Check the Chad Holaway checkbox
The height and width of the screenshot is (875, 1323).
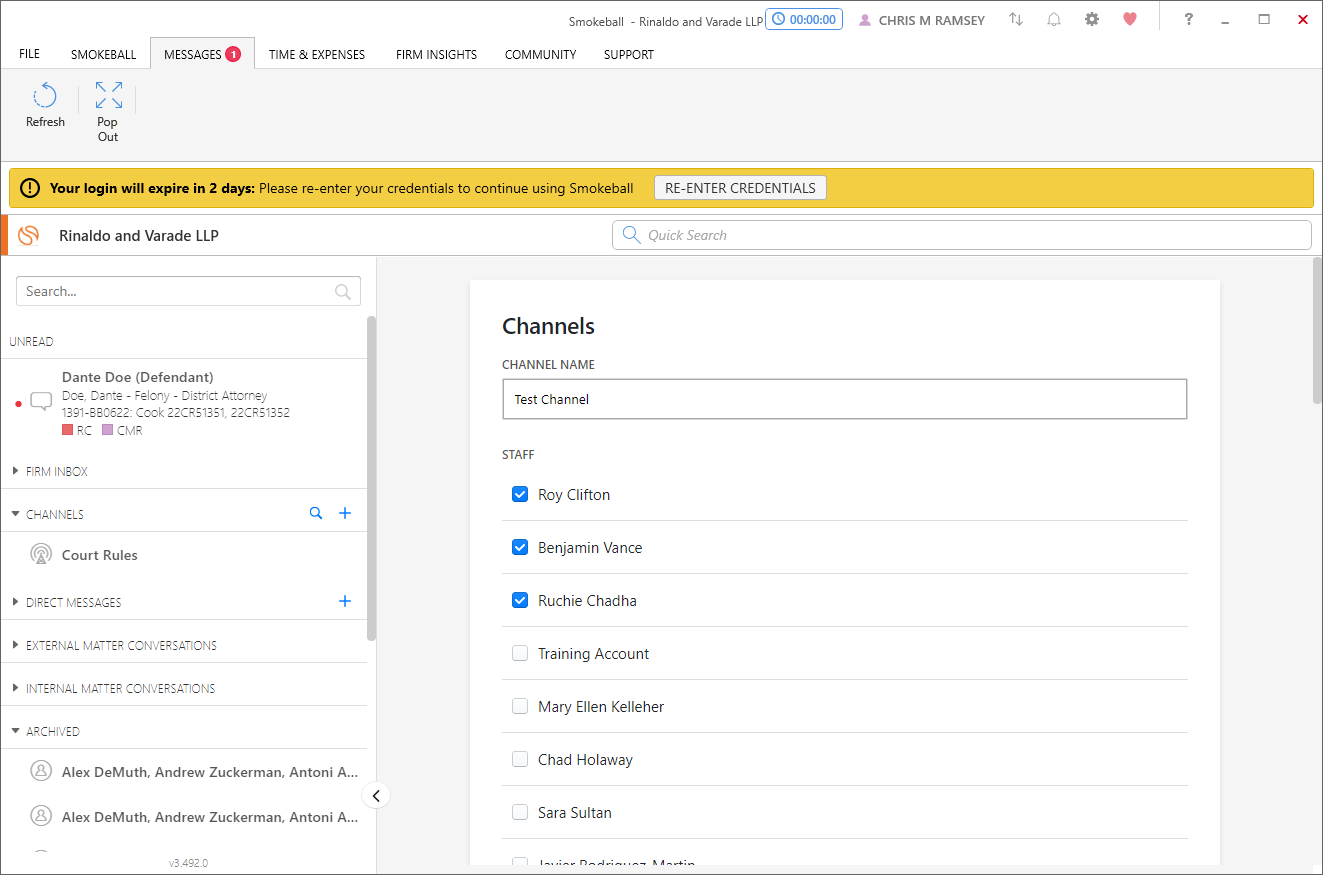[x=520, y=759]
